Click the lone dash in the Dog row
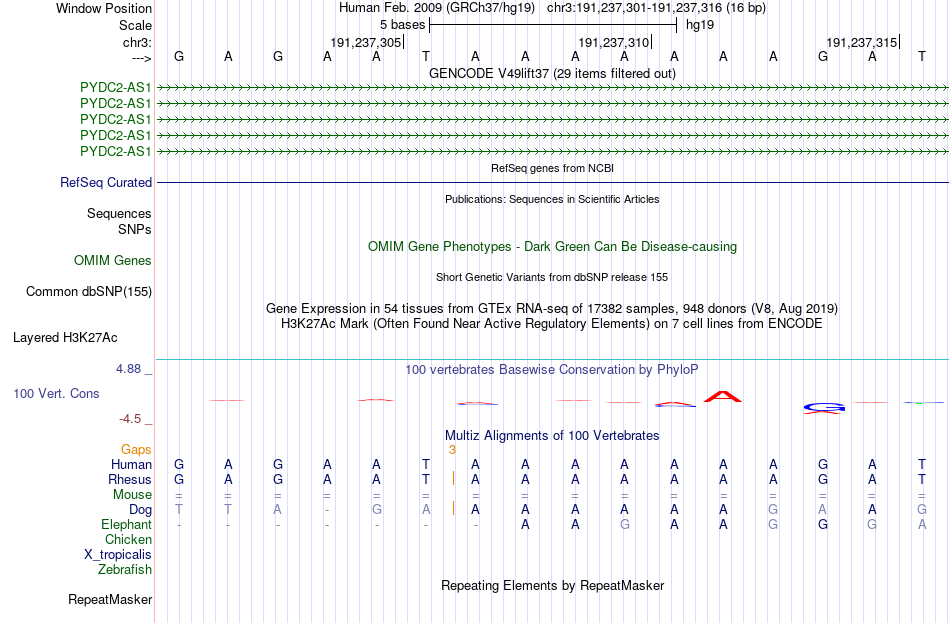 pyautogui.click(x=327, y=510)
